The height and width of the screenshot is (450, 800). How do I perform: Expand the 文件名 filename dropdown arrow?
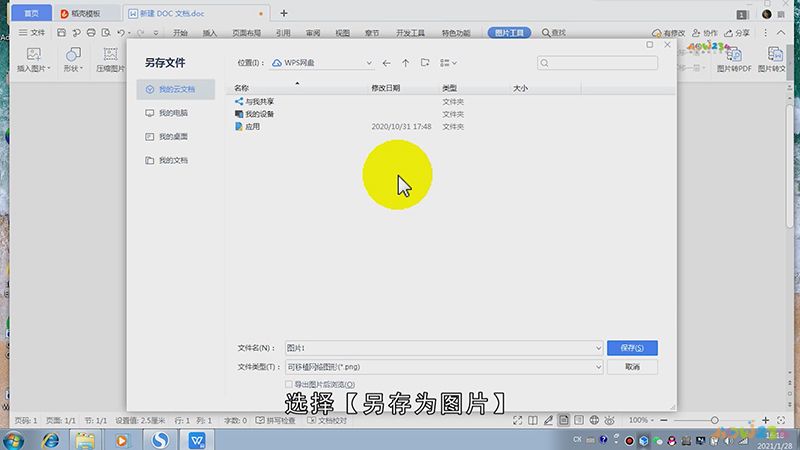(x=598, y=348)
